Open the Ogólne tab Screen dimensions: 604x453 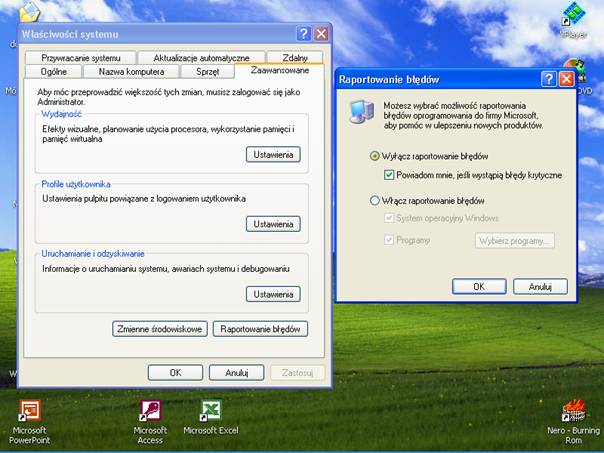click(54, 72)
